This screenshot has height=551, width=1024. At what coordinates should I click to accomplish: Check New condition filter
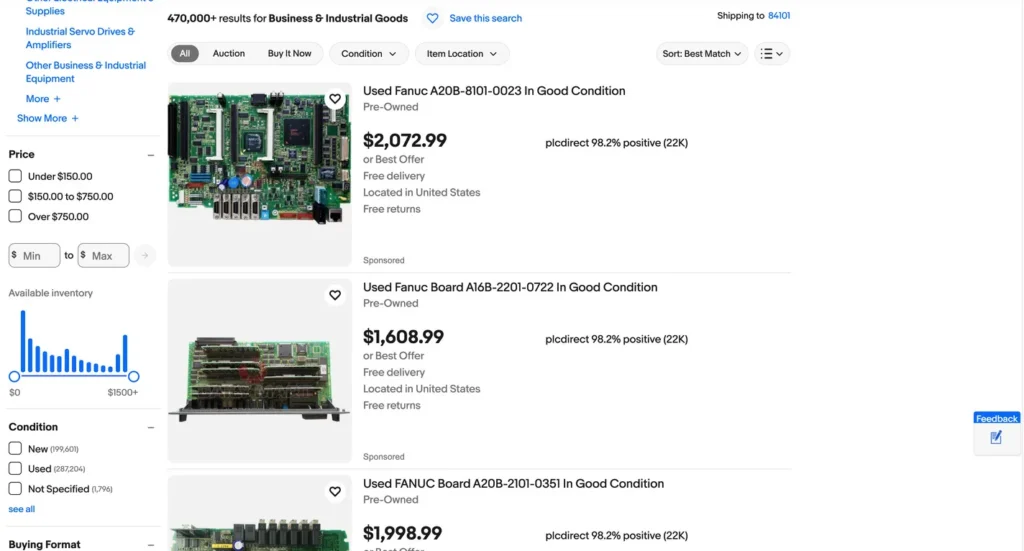(15, 449)
